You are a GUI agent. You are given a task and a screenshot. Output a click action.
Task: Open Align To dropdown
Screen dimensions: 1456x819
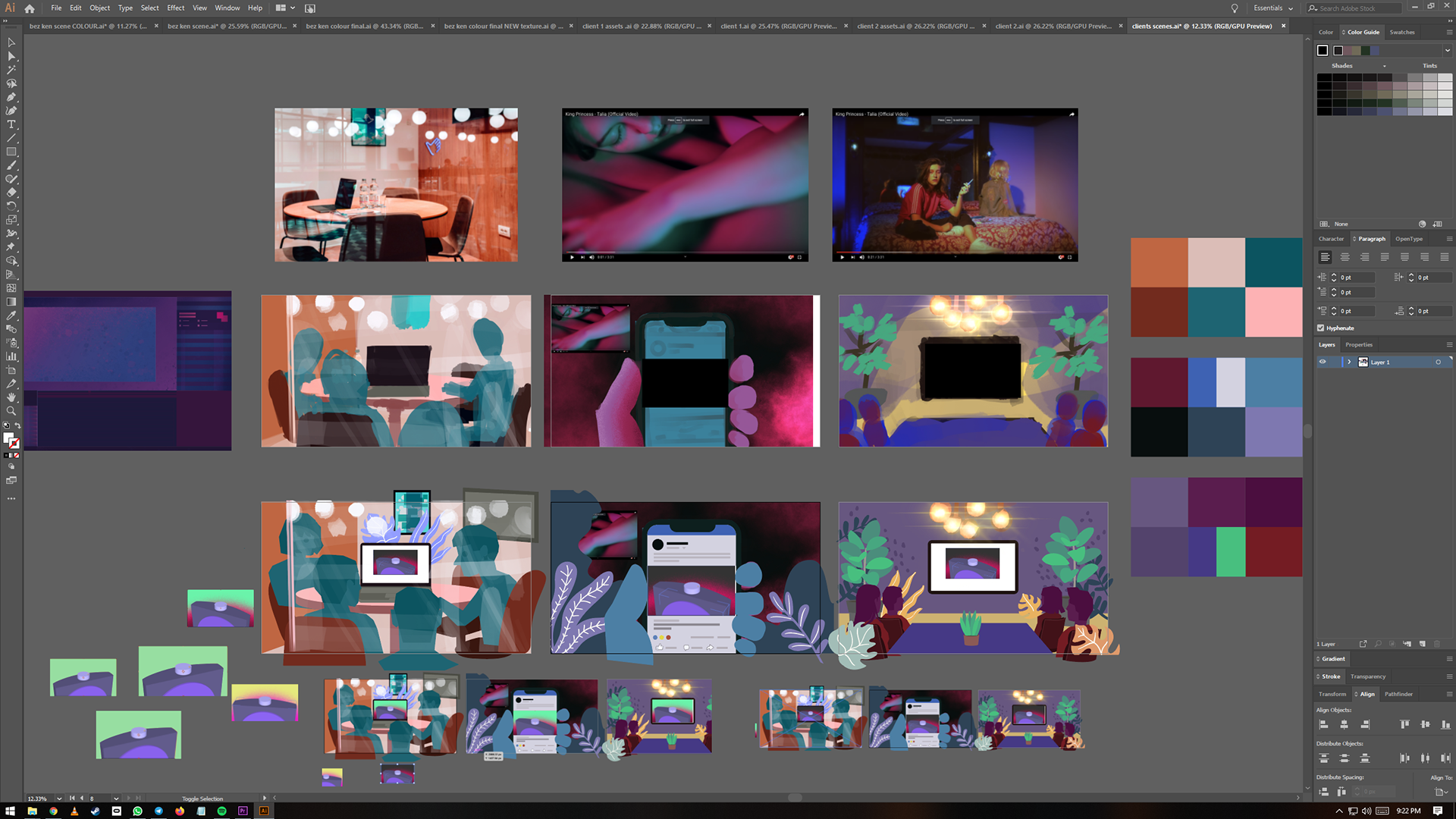click(1442, 792)
